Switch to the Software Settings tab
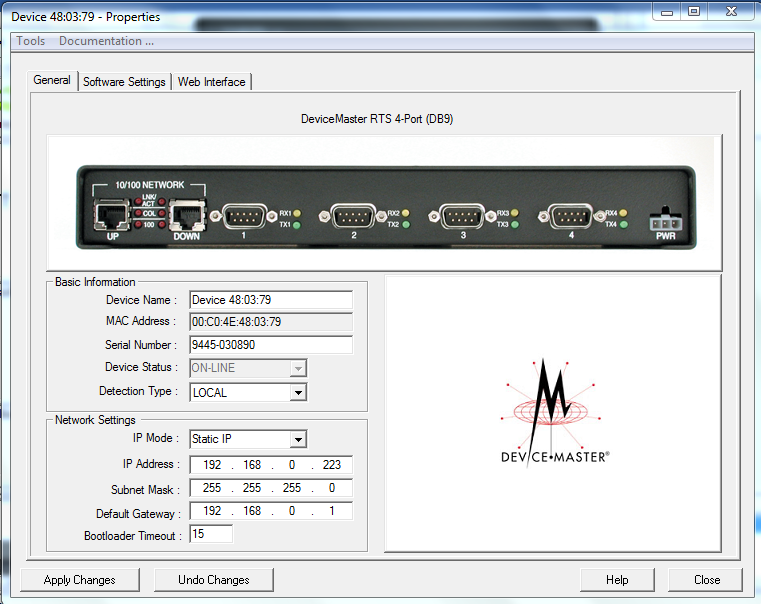Image resolution: width=761 pixels, height=604 pixels. [124, 82]
